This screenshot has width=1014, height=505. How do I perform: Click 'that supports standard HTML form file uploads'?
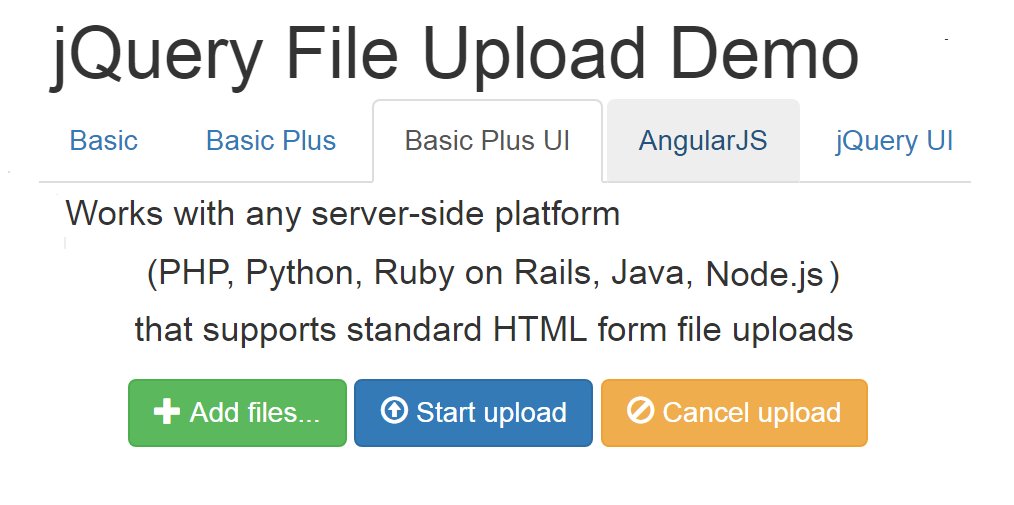point(494,330)
